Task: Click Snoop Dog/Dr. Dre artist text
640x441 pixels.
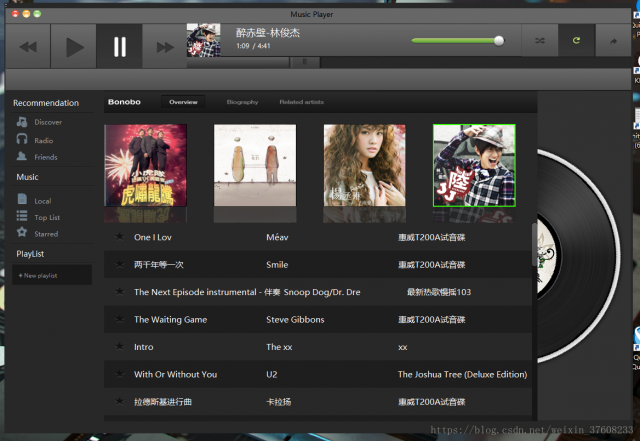Action: point(322,292)
